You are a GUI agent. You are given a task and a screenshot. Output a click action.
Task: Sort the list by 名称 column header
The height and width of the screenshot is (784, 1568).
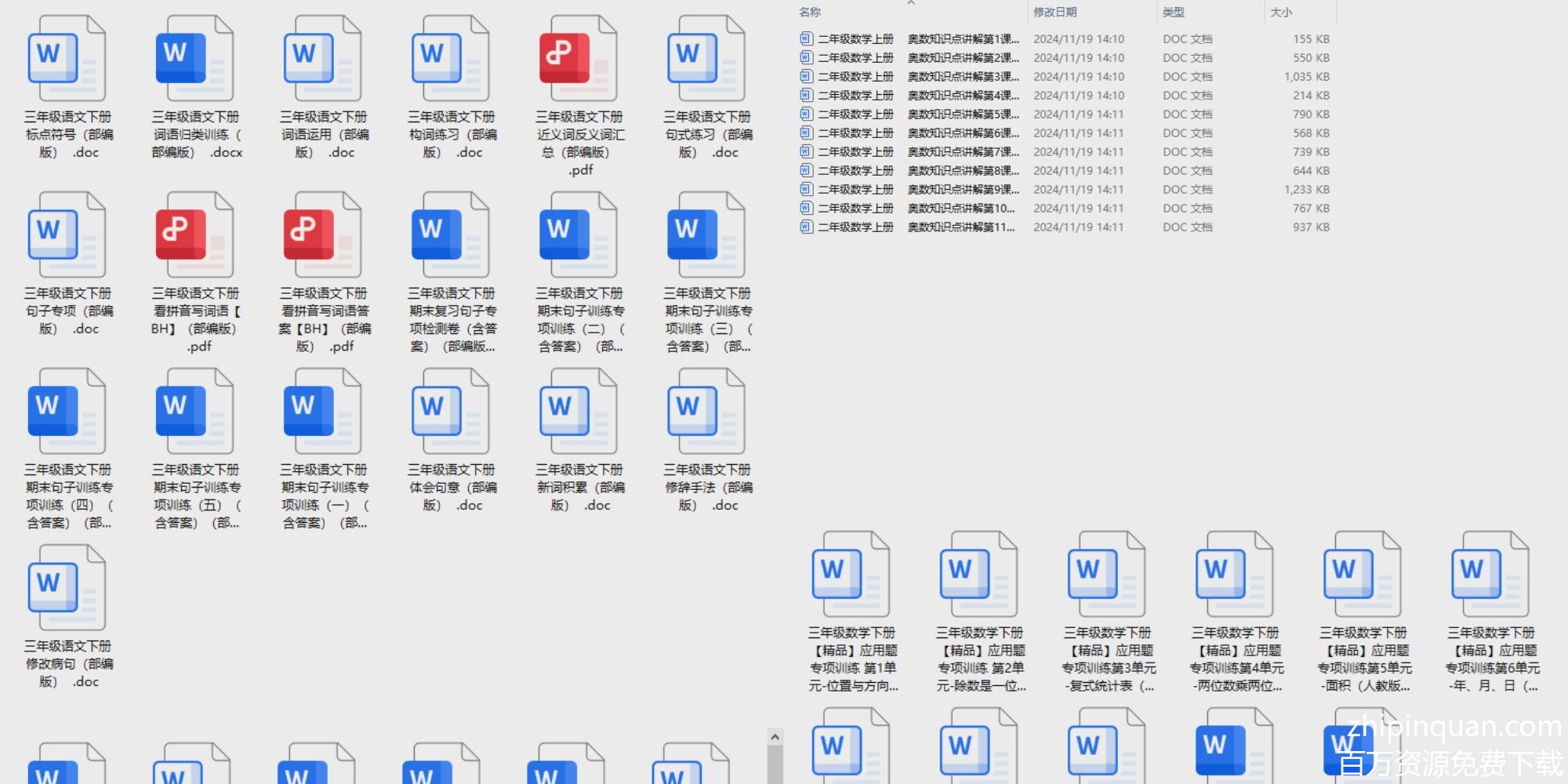810,13
